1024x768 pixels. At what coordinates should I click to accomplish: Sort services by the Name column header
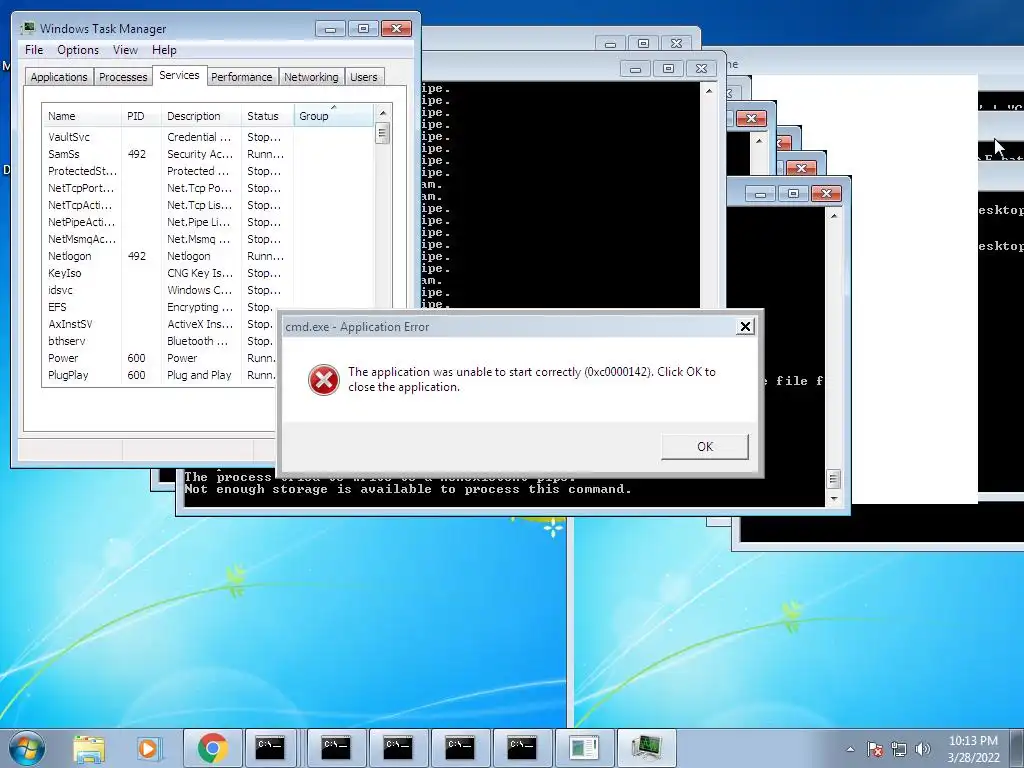pyautogui.click(x=82, y=116)
